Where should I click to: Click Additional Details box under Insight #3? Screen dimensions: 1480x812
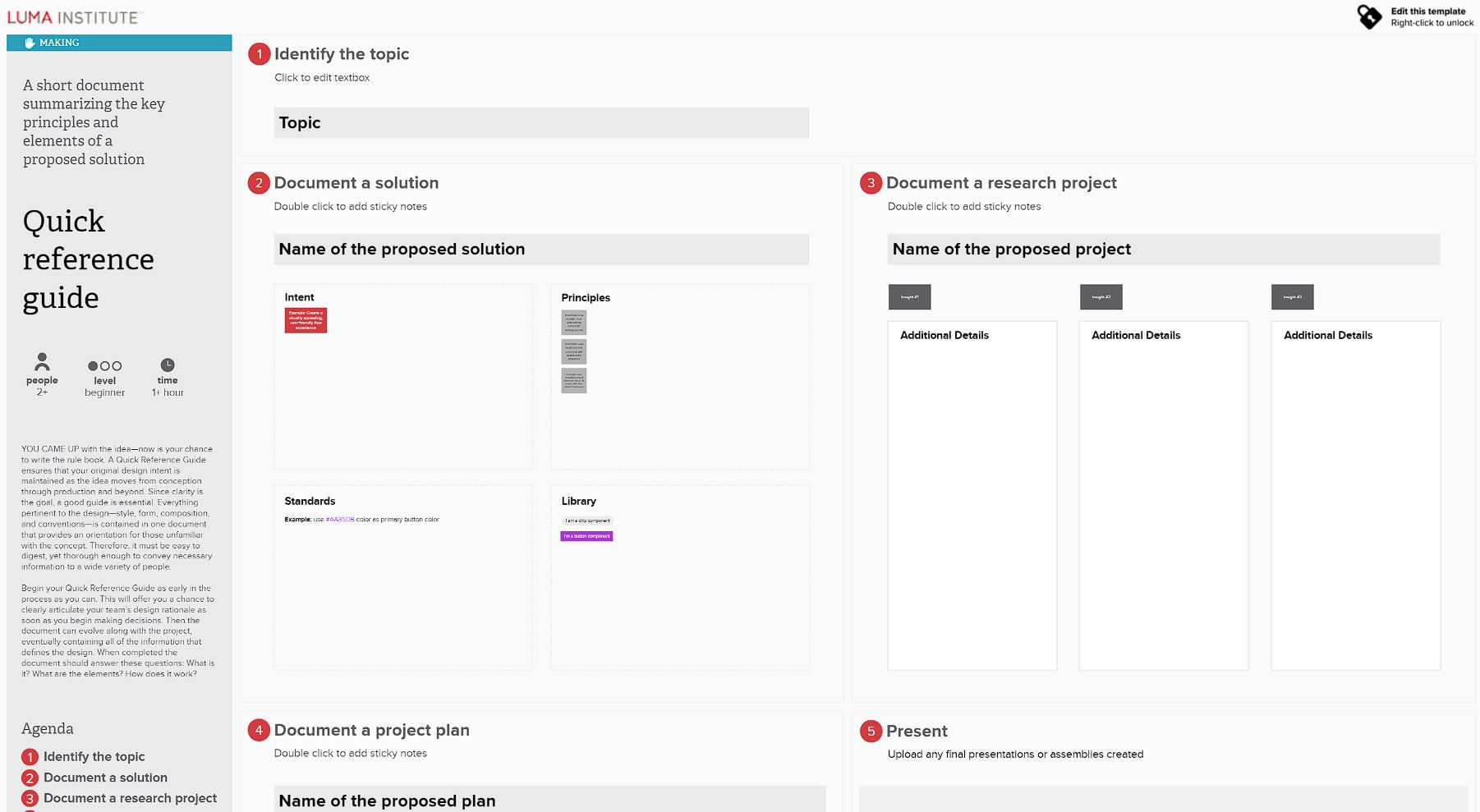coord(1356,496)
